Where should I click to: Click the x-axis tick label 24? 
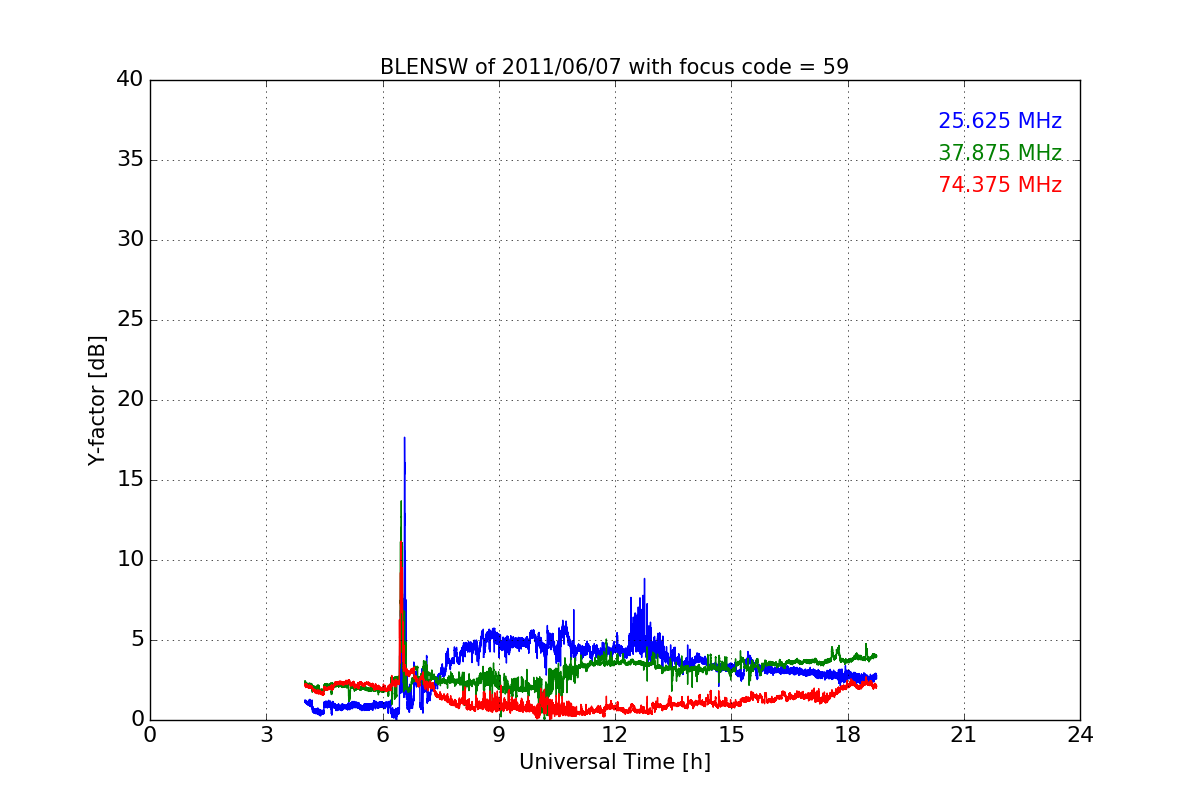(1080, 734)
